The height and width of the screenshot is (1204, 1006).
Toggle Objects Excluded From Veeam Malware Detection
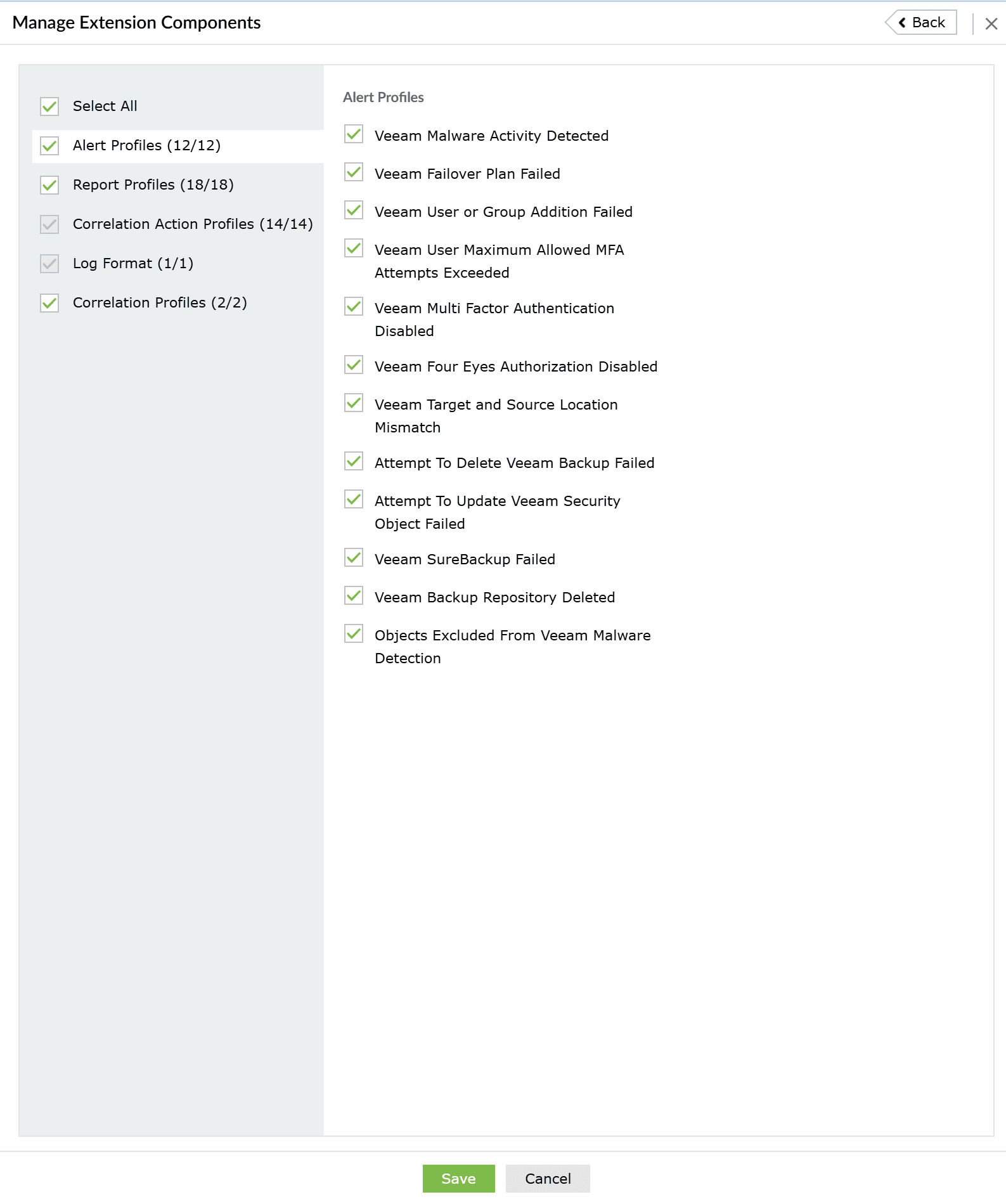pyautogui.click(x=354, y=634)
